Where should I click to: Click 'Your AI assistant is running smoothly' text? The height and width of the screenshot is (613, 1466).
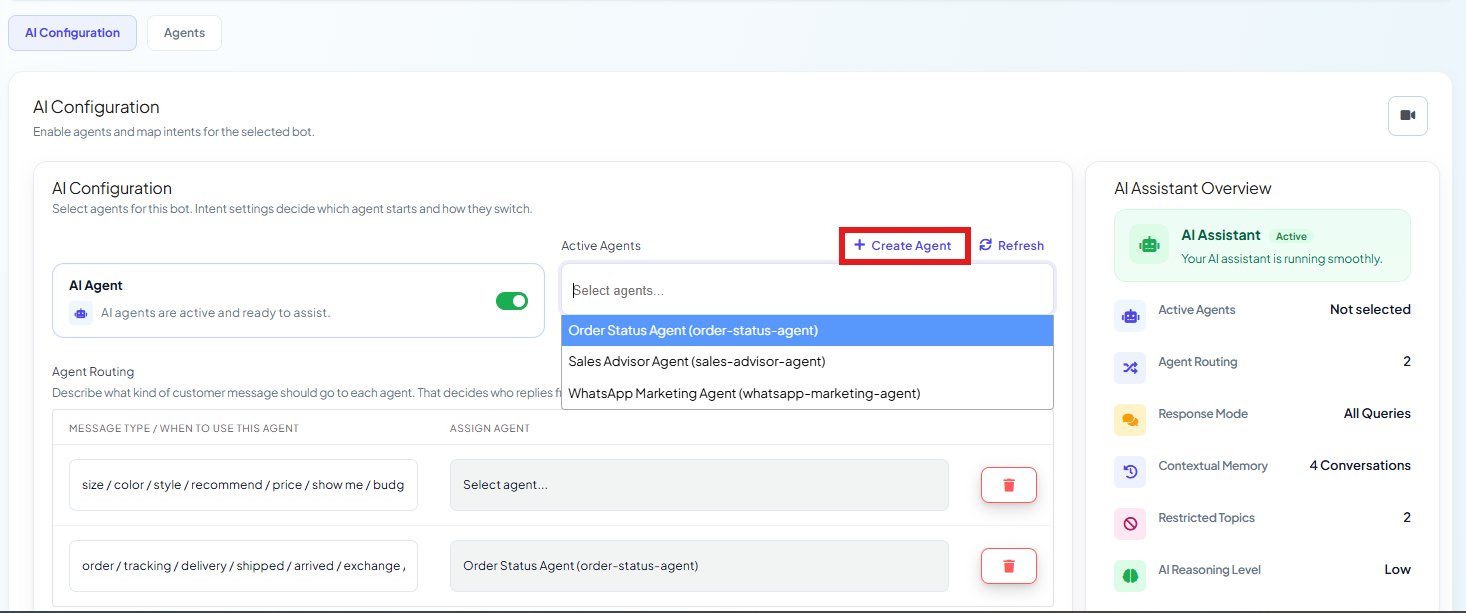(x=1282, y=259)
